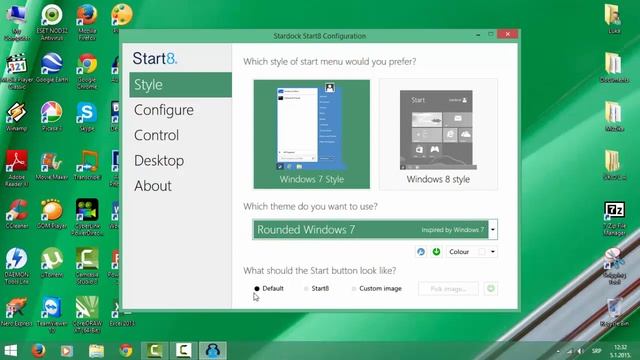Open Movie Maker desktop shortcut
Image resolution: width=640 pixels, height=360 pixels.
(52, 166)
